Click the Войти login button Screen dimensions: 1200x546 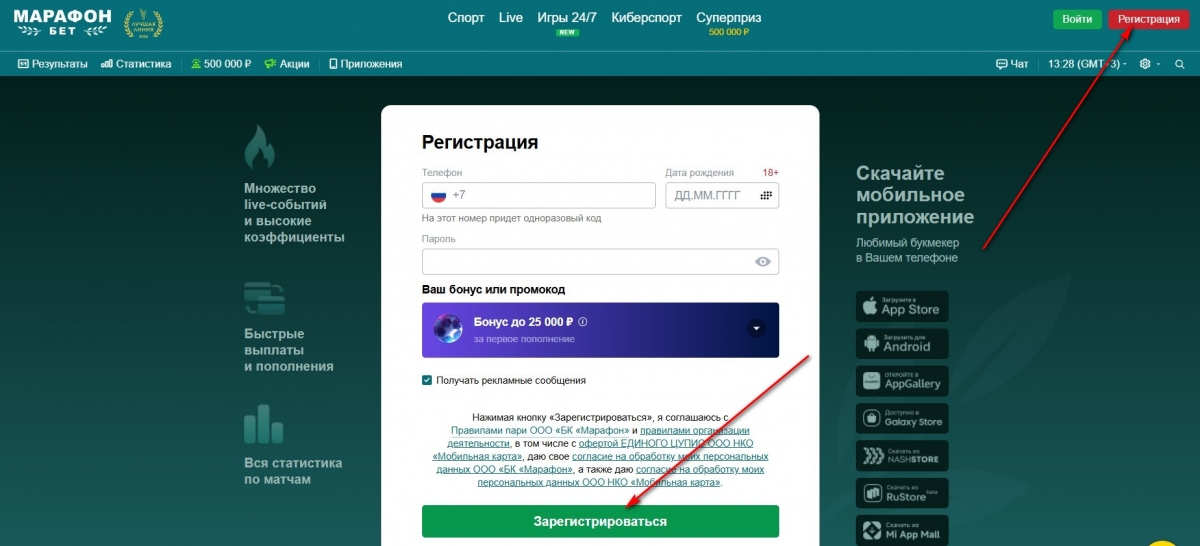tap(1077, 19)
